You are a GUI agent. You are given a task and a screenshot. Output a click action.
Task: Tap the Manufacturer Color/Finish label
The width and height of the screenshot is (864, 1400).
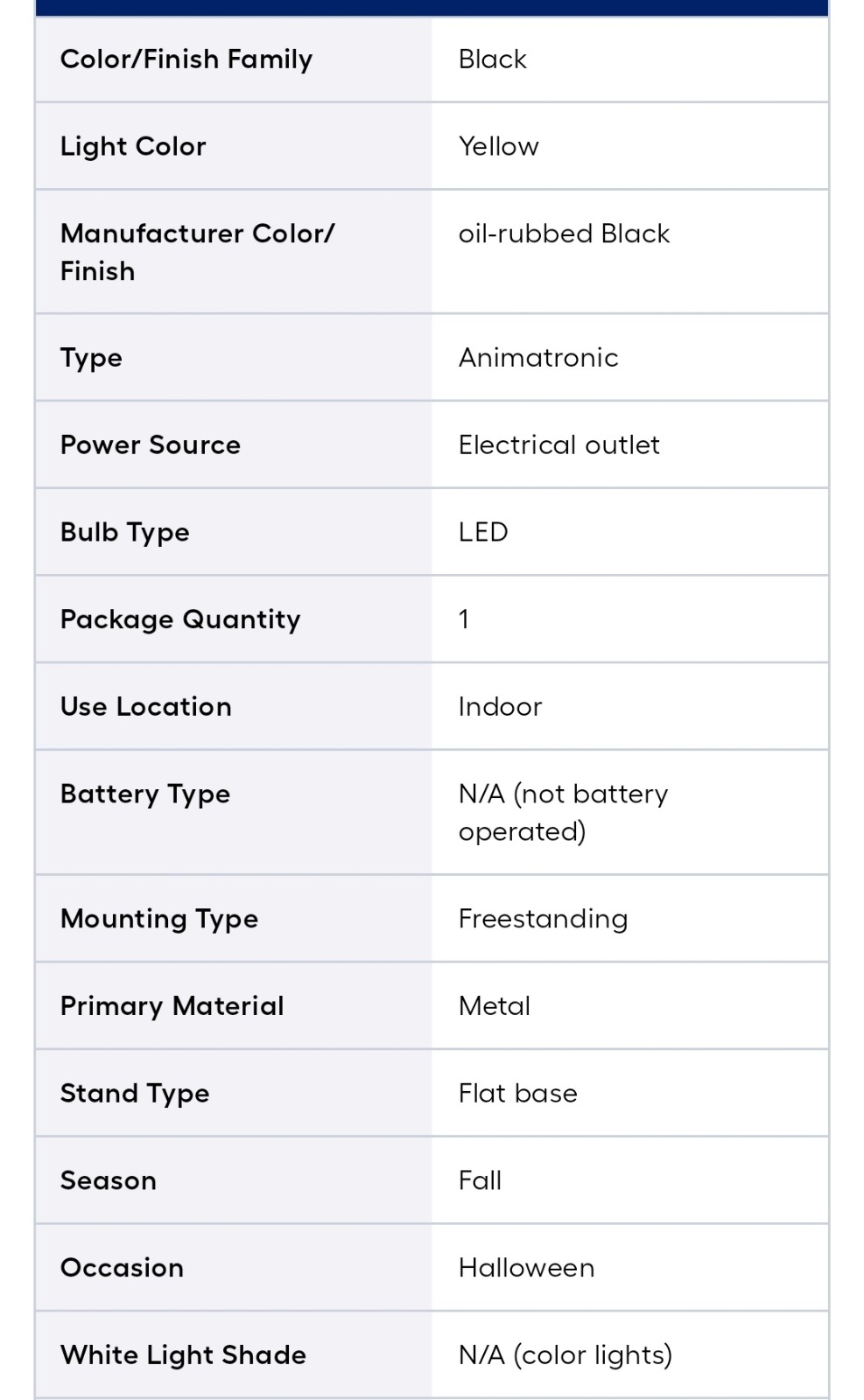point(197,252)
